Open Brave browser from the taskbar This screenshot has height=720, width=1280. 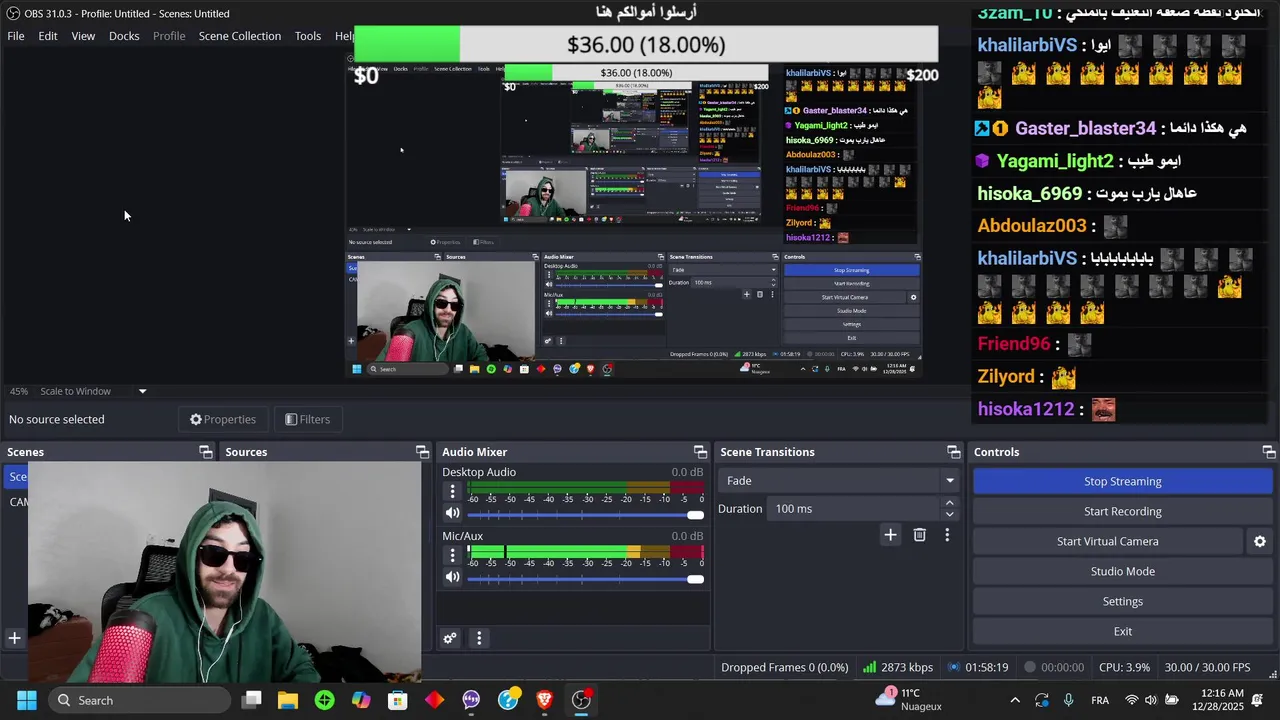point(544,700)
